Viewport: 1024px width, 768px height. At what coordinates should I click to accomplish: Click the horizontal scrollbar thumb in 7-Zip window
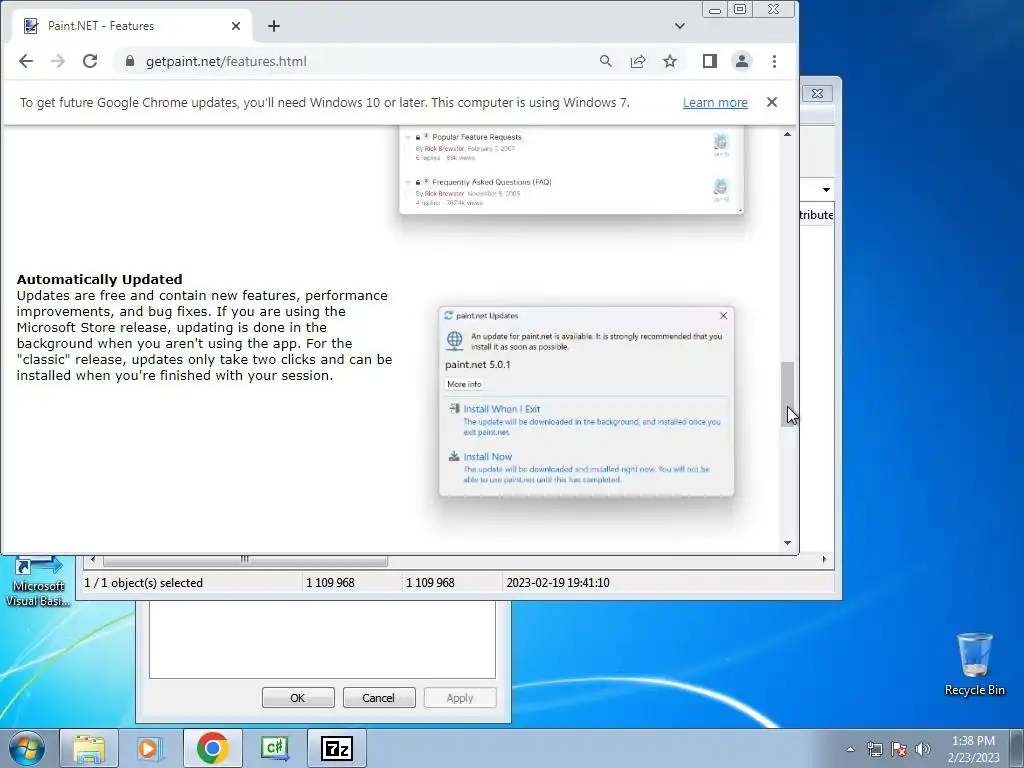tap(245, 560)
